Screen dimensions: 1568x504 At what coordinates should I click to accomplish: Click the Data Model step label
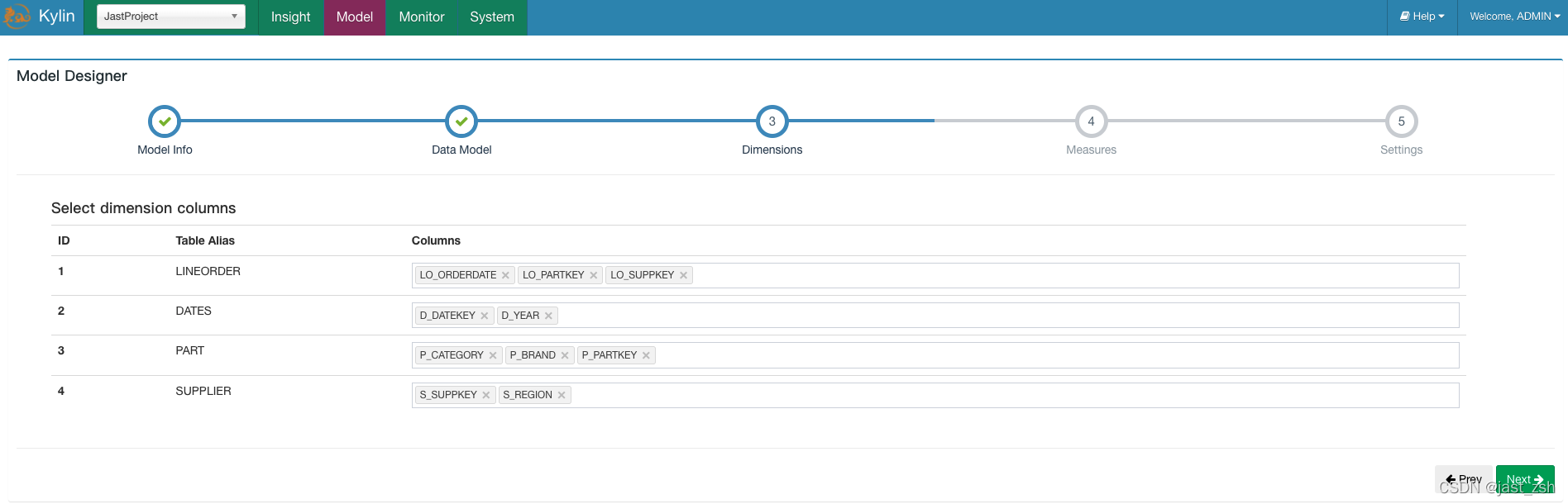click(x=461, y=150)
